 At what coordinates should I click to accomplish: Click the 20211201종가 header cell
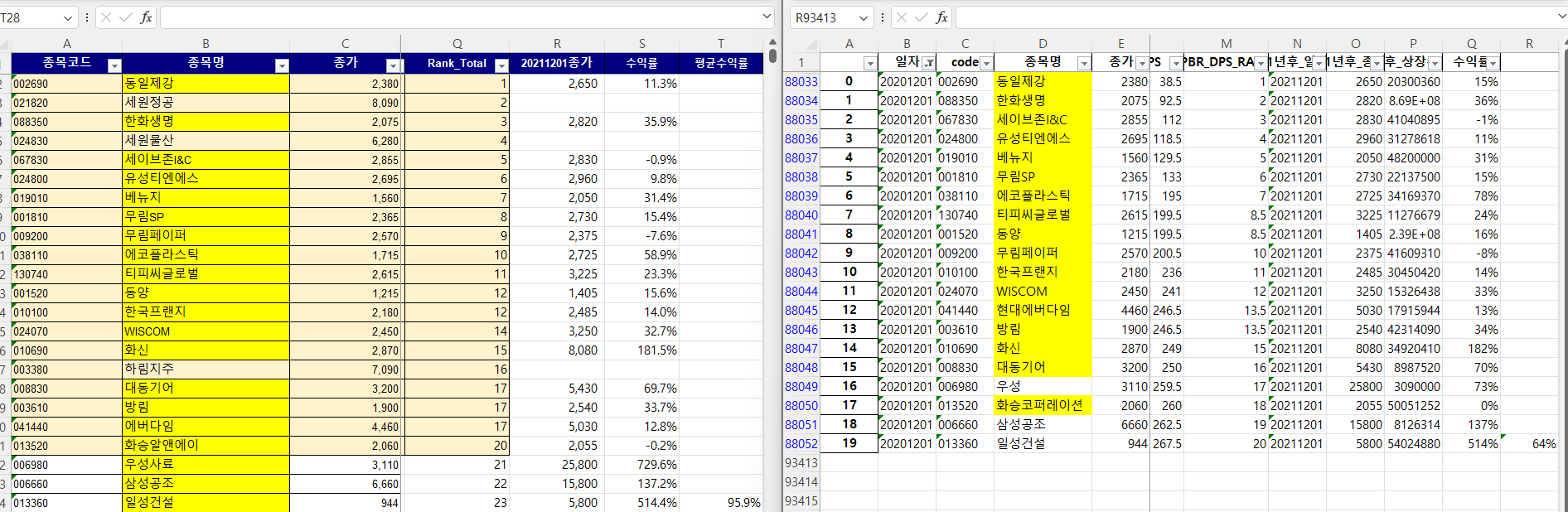point(557,63)
